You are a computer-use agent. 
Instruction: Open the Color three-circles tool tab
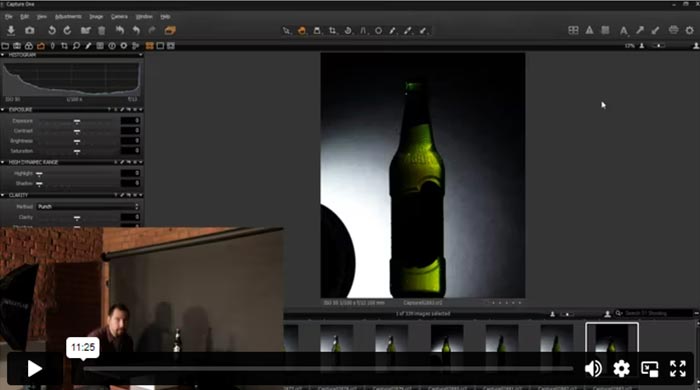tap(29, 46)
